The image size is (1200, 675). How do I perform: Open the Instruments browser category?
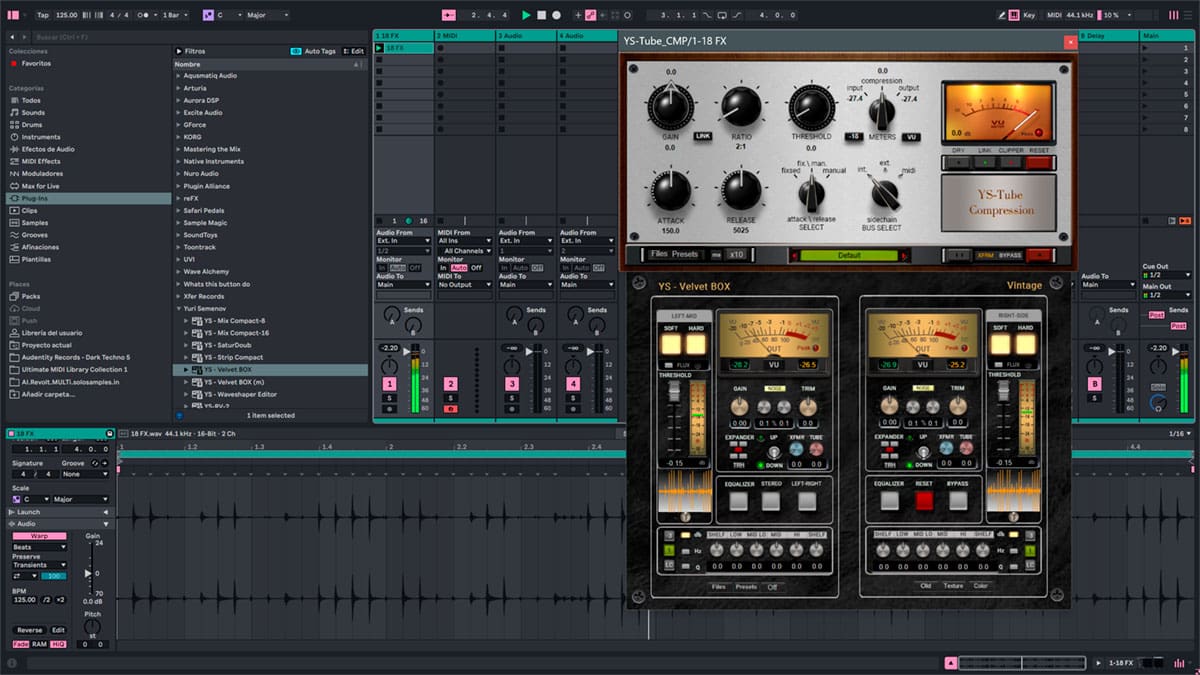click(41, 137)
